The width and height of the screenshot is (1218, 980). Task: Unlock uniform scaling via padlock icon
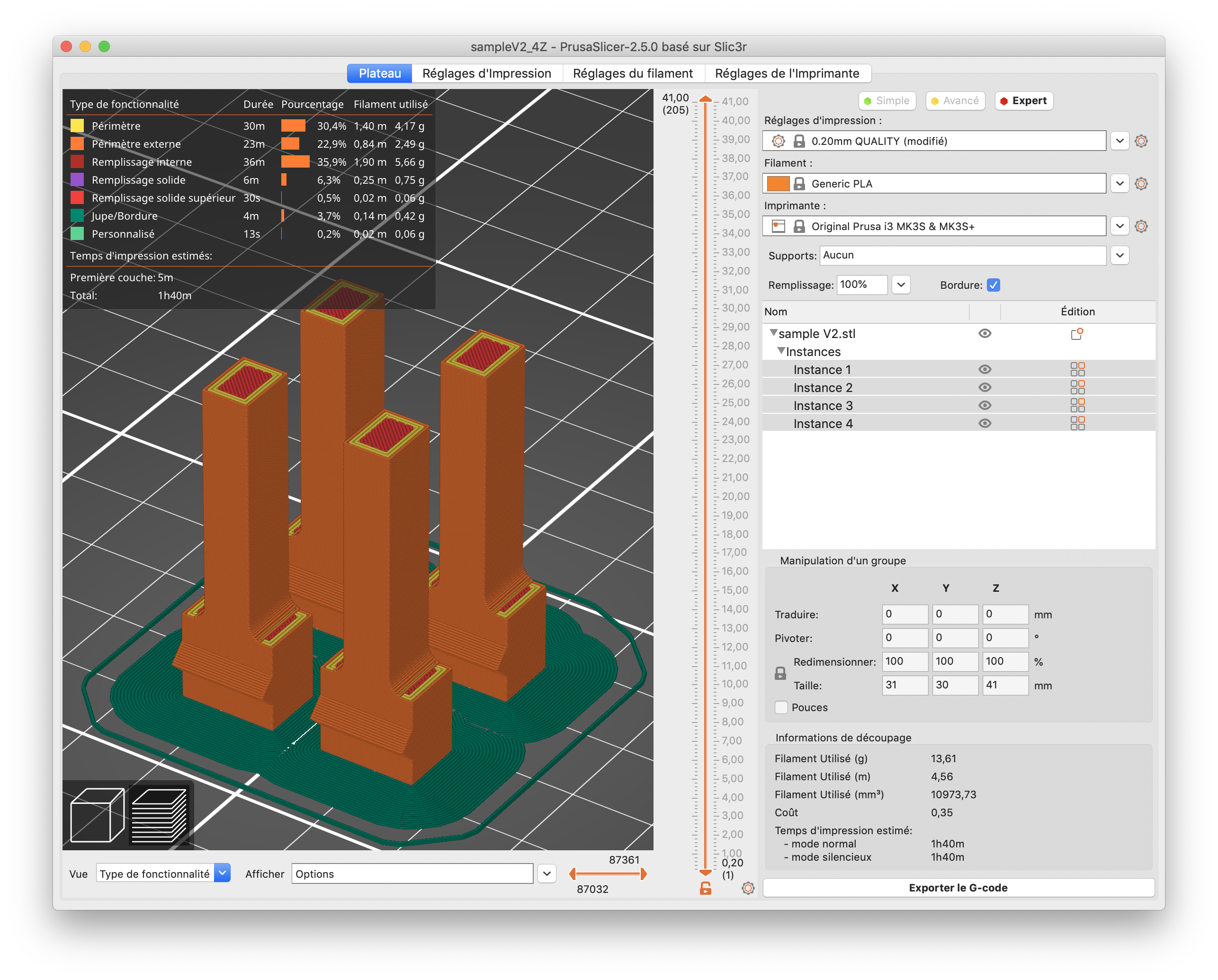click(781, 673)
